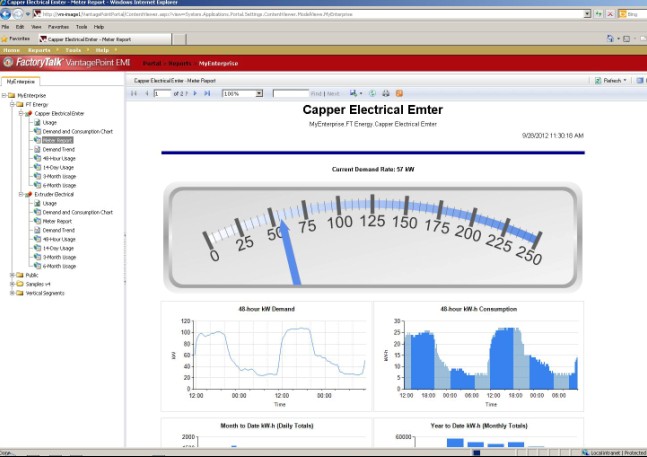Jump to last page of report
The height and width of the screenshot is (457, 647).
click(x=207, y=93)
